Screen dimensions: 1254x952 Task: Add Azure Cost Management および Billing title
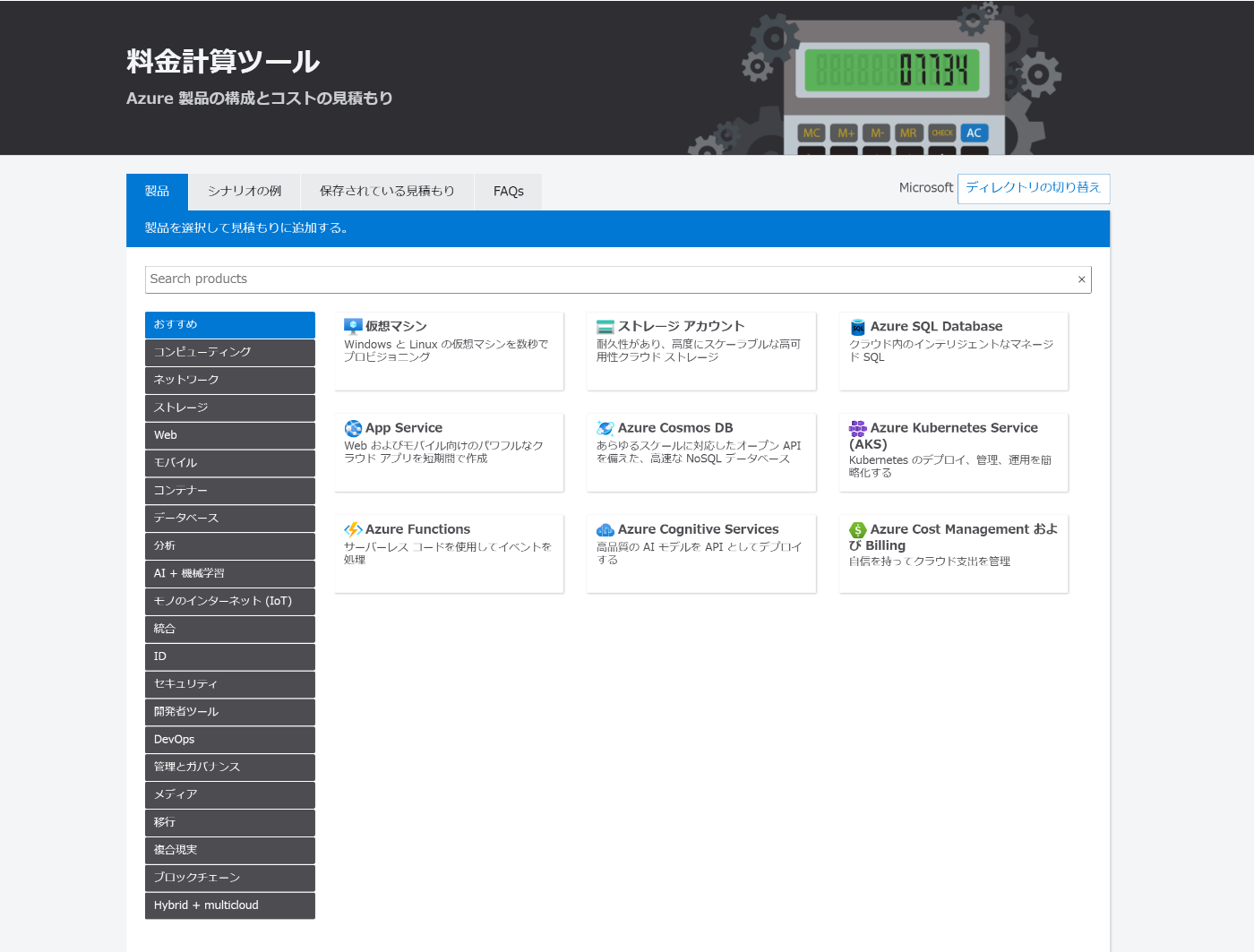tap(954, 537)
